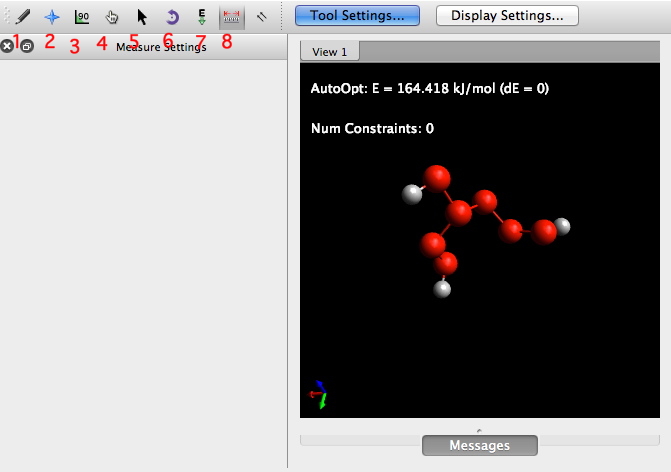Click the white hydrogen atom at right

[x=562, y=226]
